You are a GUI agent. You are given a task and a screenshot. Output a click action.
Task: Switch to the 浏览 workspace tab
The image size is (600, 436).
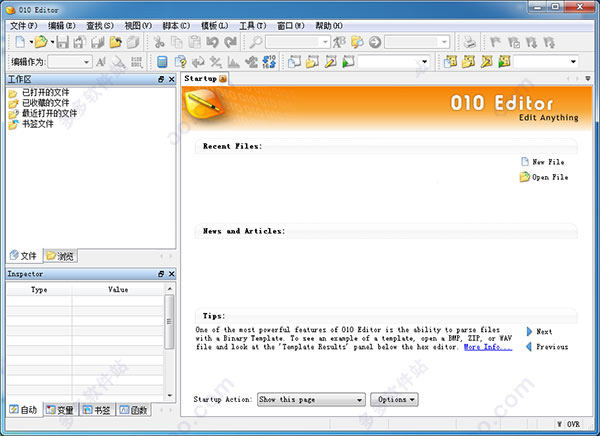tap(60, 256)
